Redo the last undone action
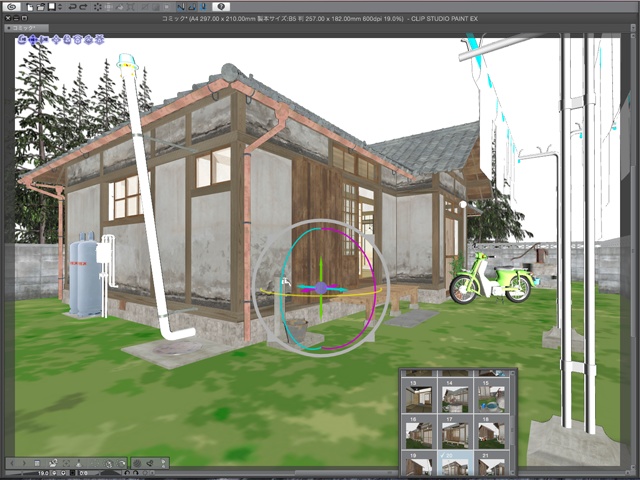The width and height of the screenshot is (640, 480). click(x=83, y=7)
